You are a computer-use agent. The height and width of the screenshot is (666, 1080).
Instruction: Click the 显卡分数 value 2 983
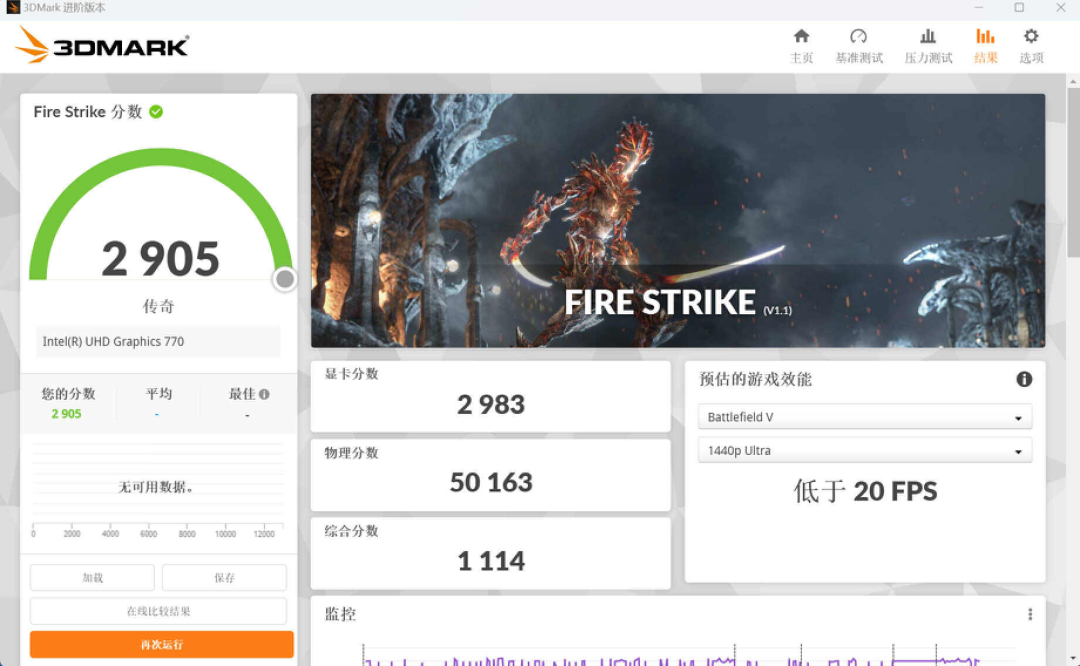(x=491, y=404)
